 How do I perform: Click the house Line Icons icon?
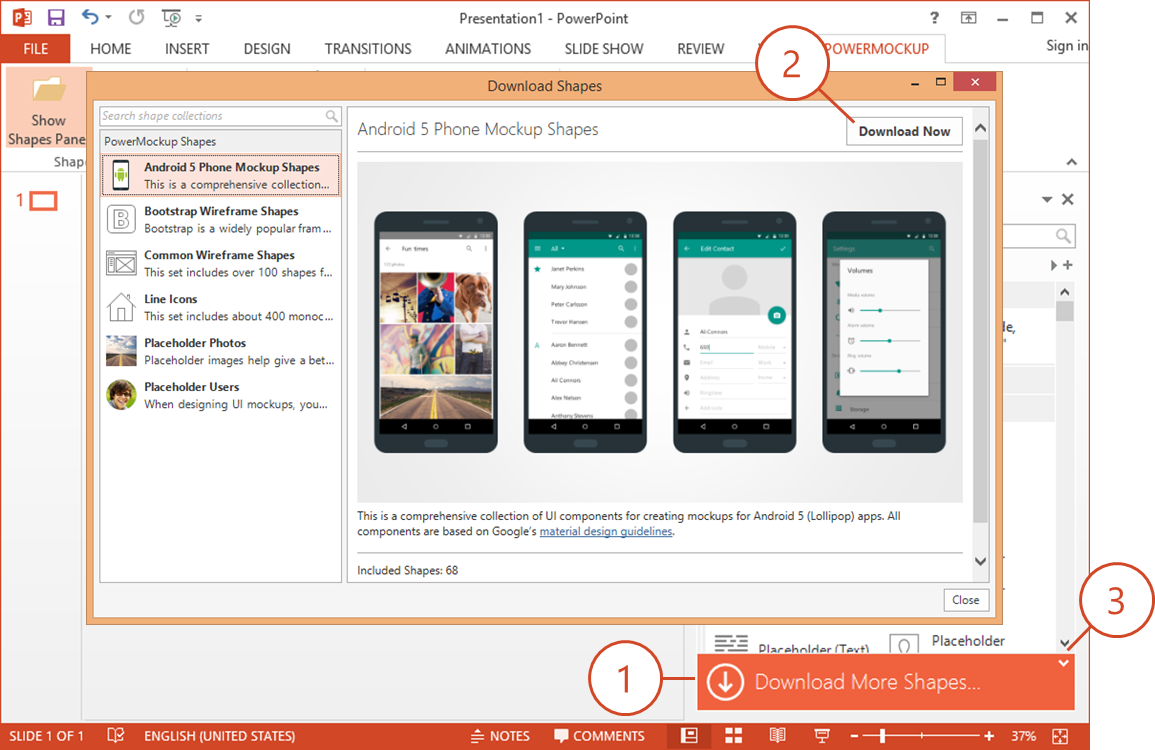[x=121, y=307]
